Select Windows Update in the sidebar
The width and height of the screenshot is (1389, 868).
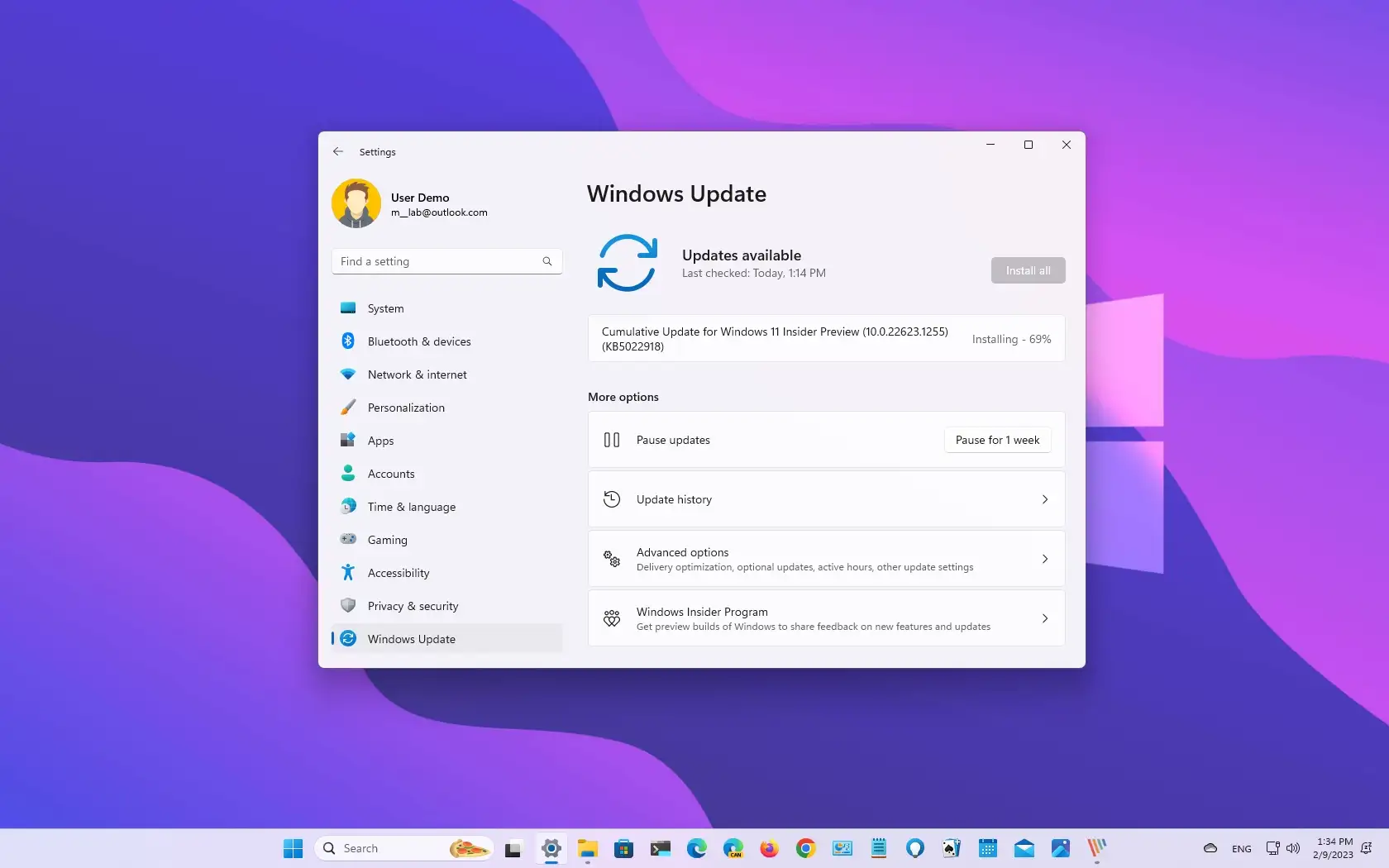411,638
